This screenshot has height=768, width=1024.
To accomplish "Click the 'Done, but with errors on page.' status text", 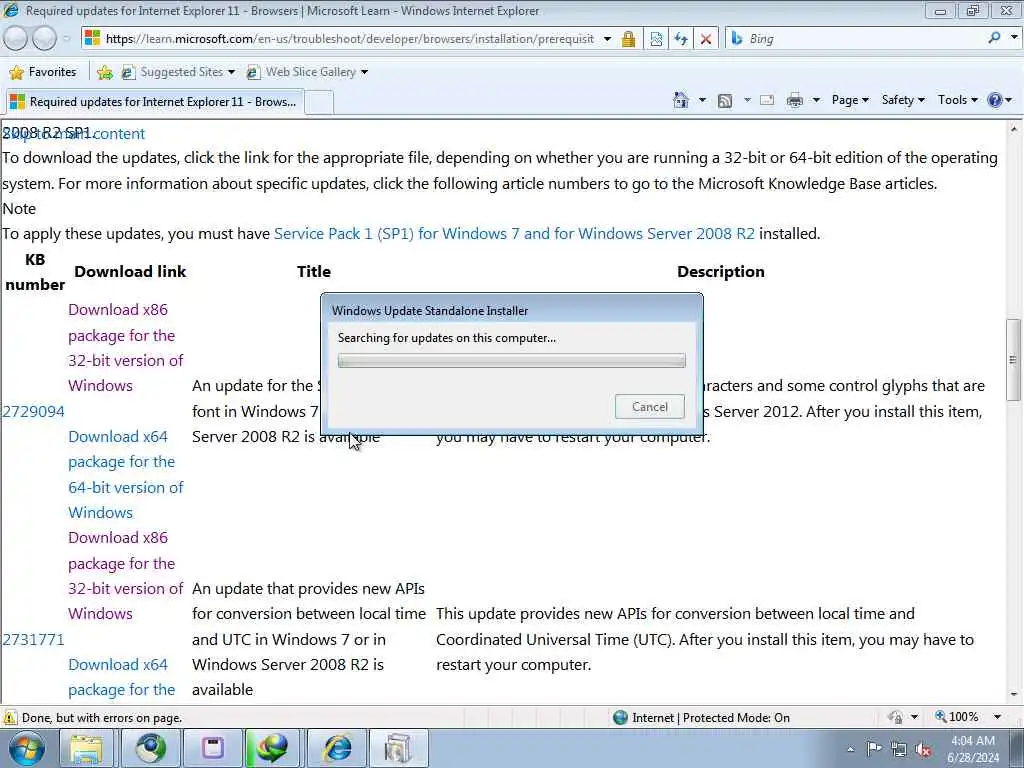I will pyautogui.click(x=102, y=718).
